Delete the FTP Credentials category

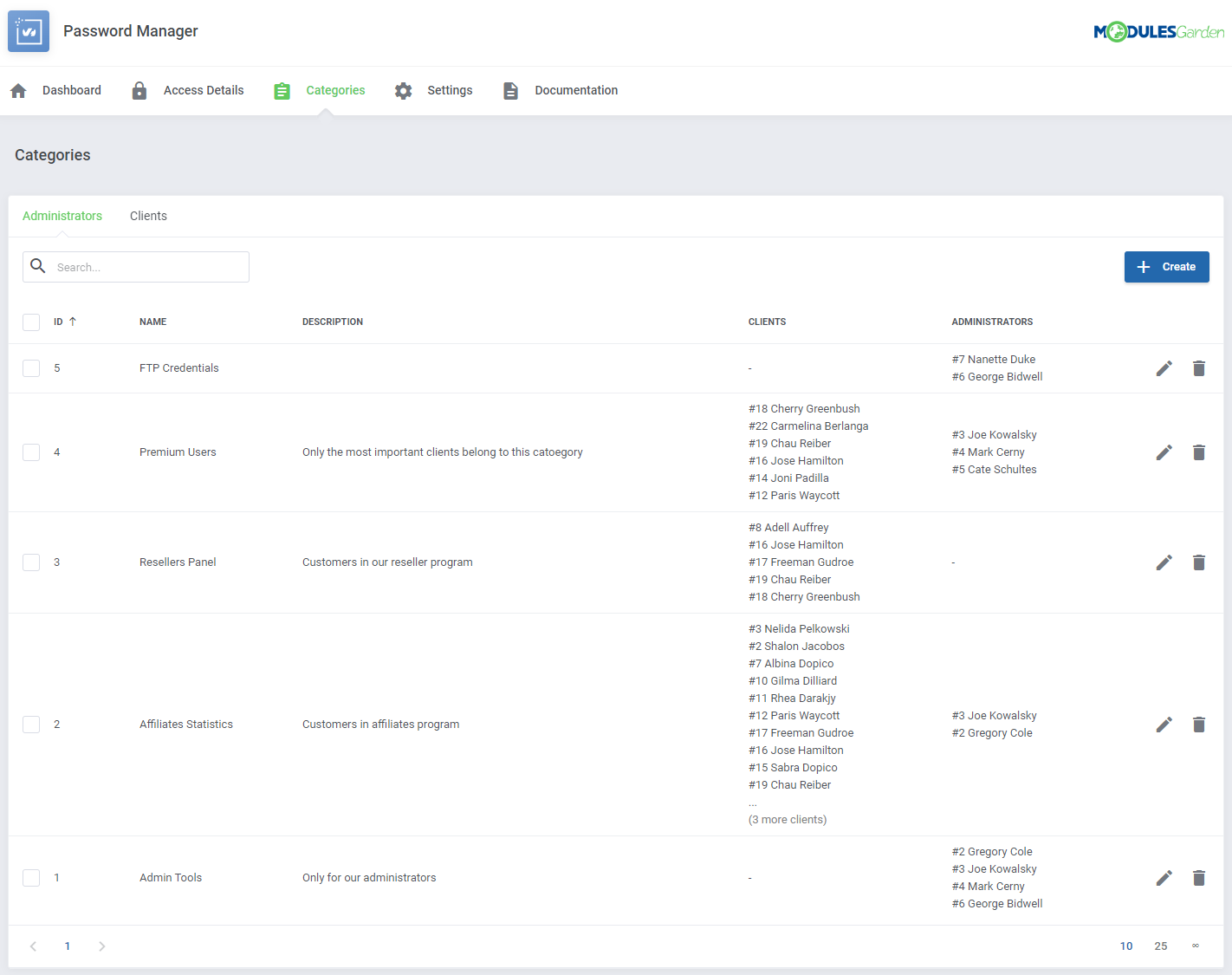pyautogui.click(x=1199, y=368)
